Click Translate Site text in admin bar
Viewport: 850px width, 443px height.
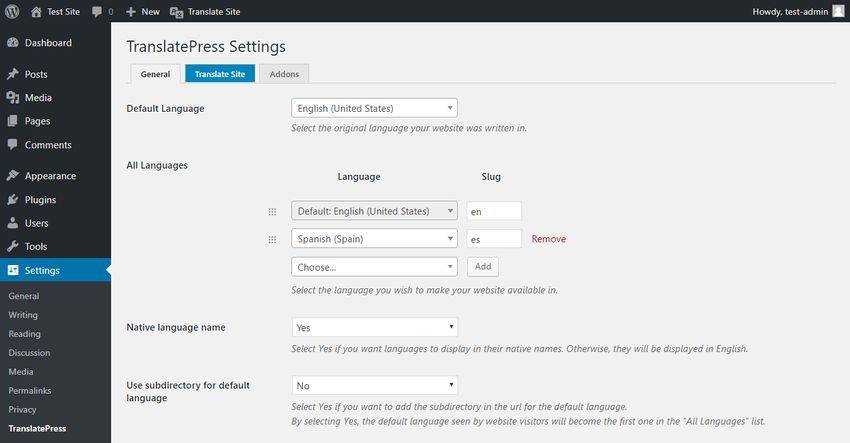[x=214, y=11]
